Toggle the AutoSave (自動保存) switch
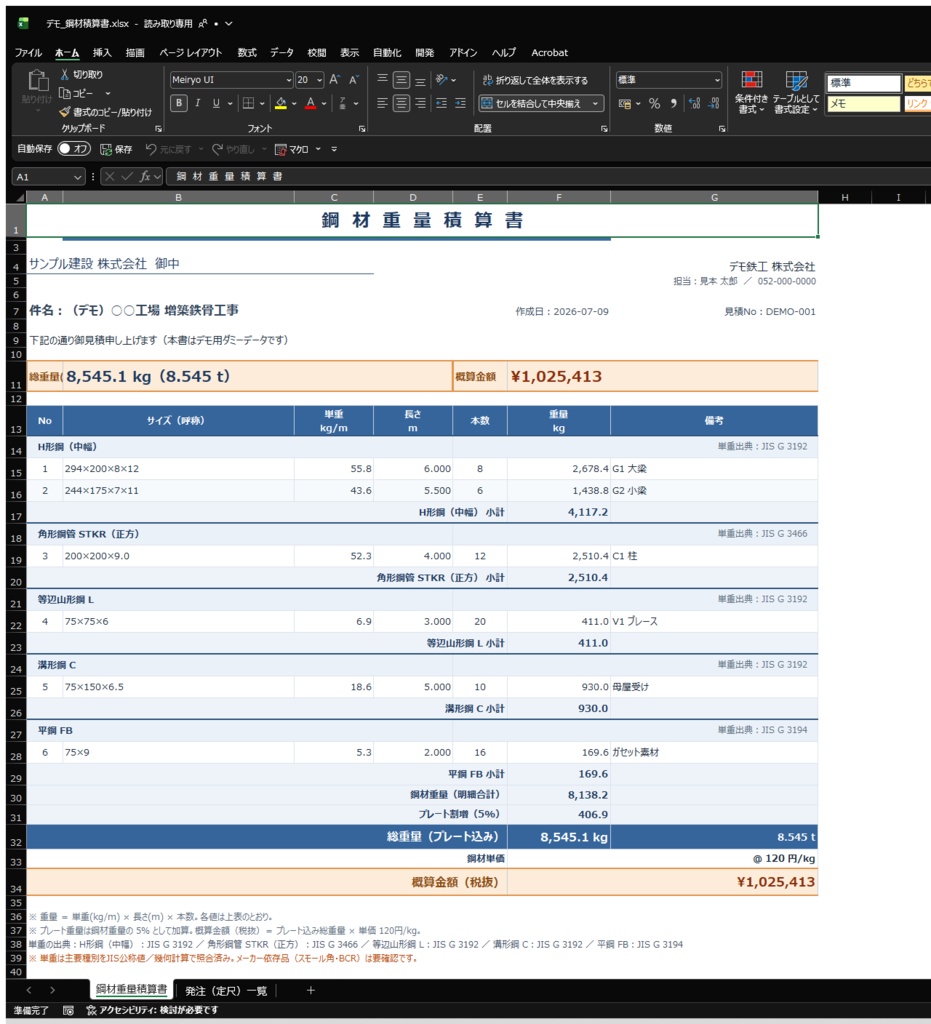Image resolution: width=931 pixels, height=1024 pixels. point(74,149)
